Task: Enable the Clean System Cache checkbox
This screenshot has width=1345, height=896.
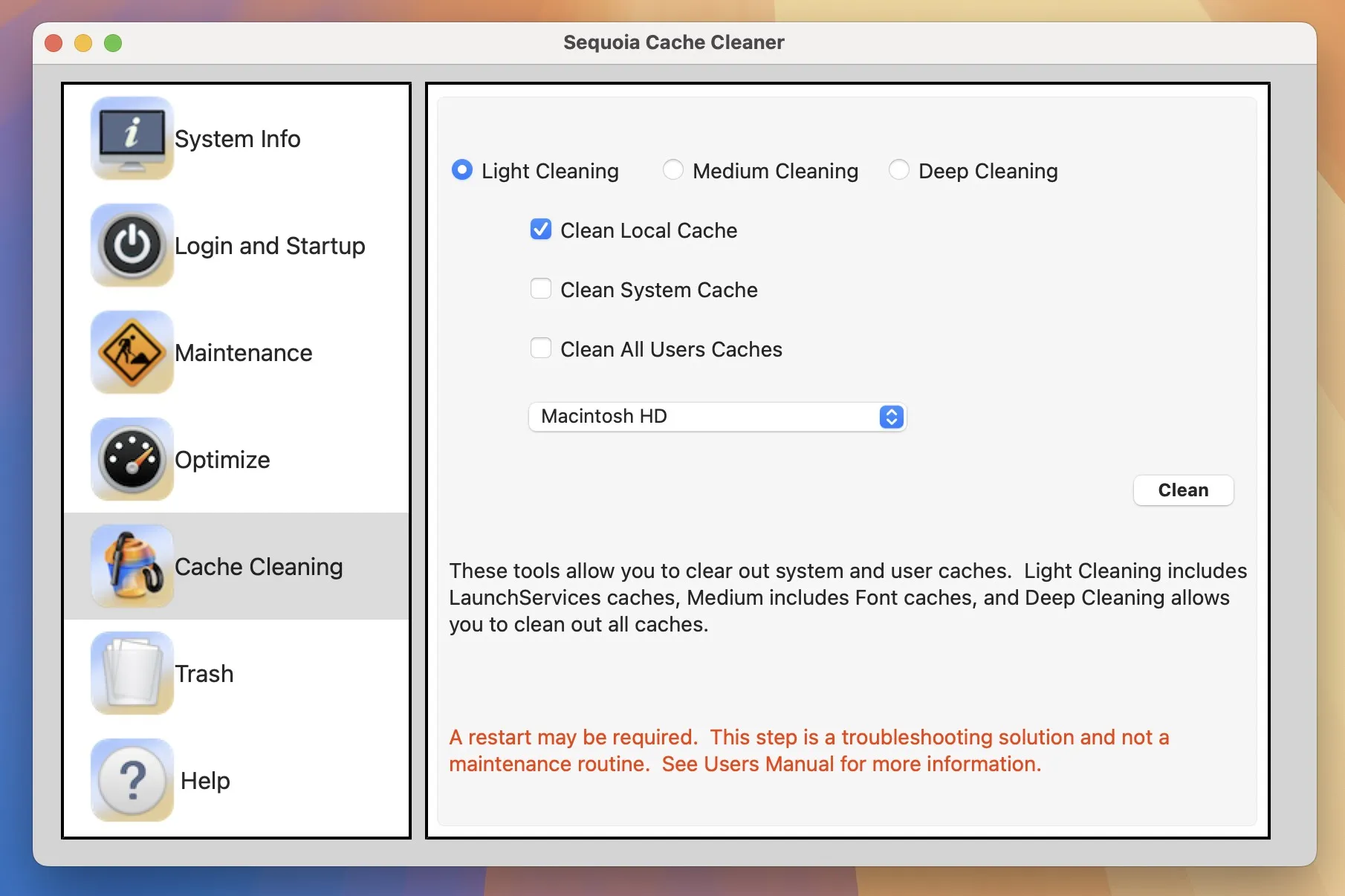Action: 541,289
